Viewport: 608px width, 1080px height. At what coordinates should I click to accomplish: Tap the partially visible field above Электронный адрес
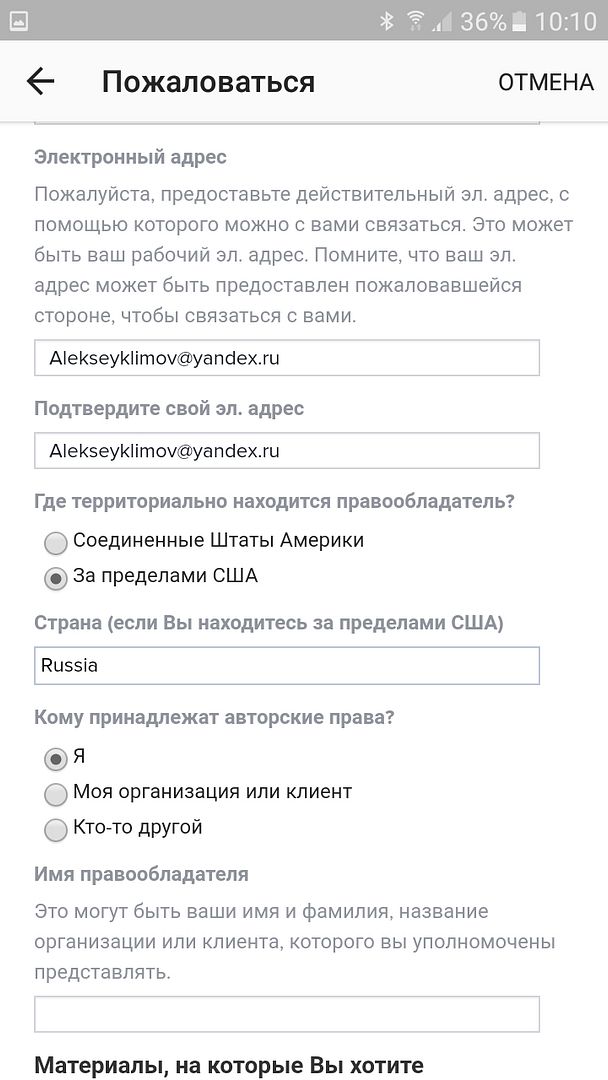click(x=286, y=123)
